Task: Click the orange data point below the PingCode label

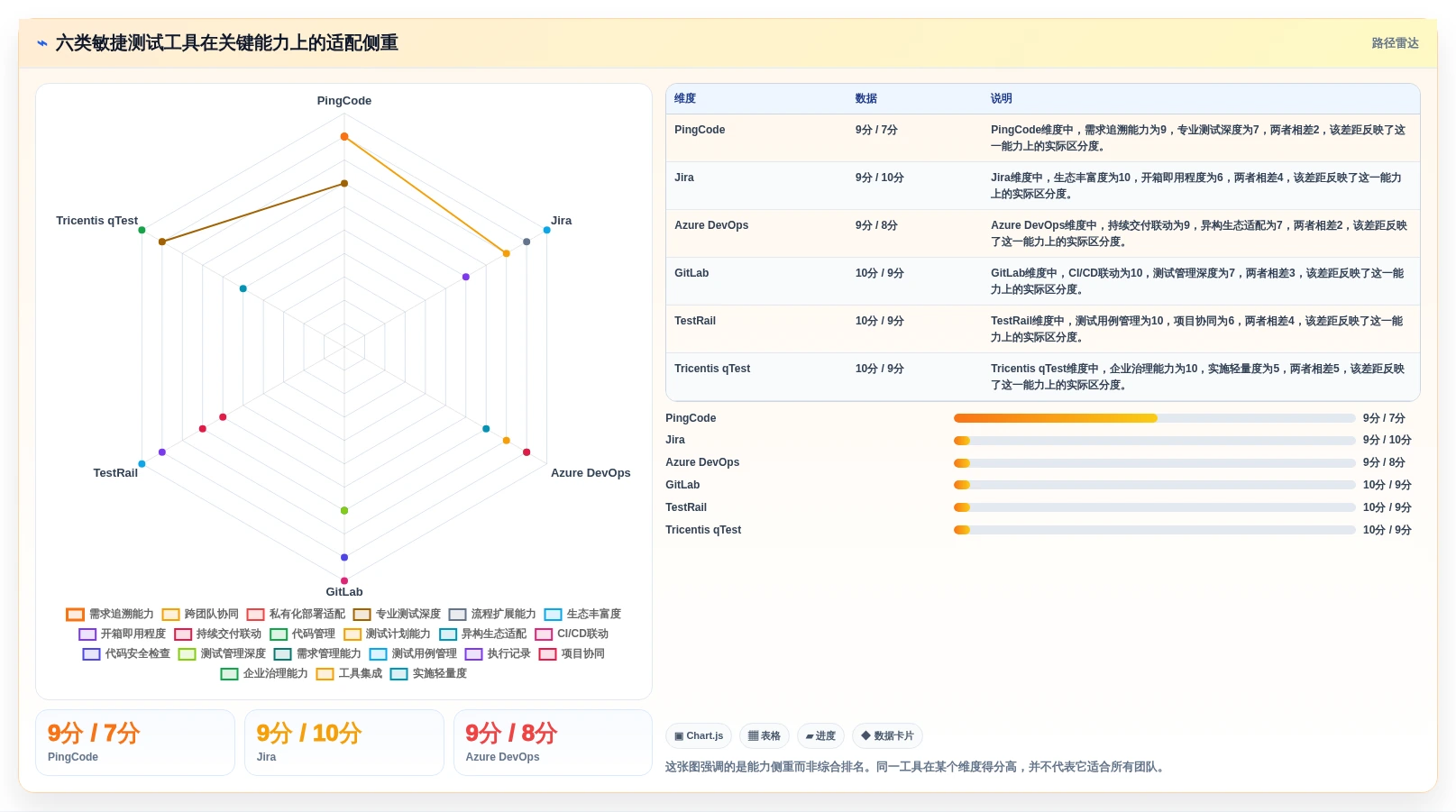Action: click(344, 137)
